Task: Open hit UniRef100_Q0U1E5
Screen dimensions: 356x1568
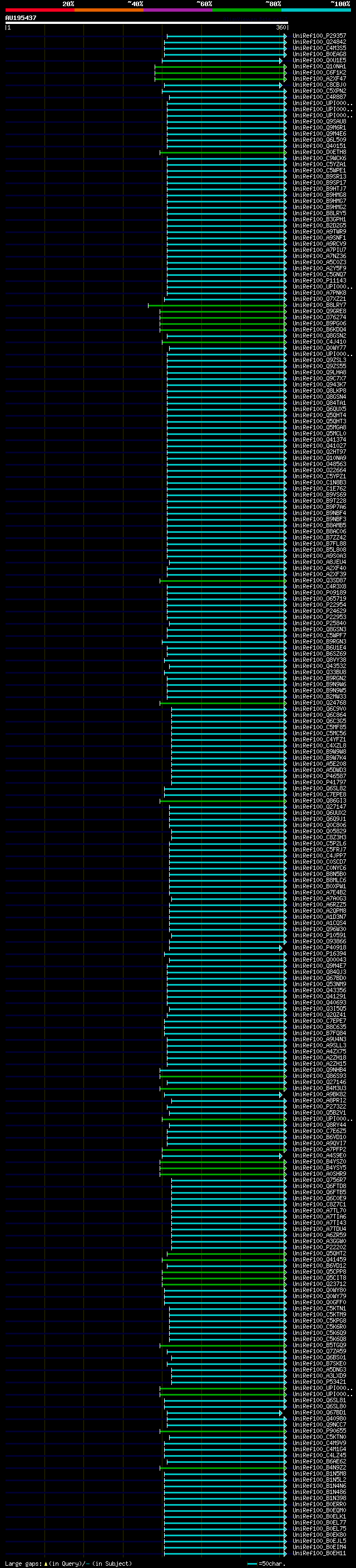Action: click(319, 60)
